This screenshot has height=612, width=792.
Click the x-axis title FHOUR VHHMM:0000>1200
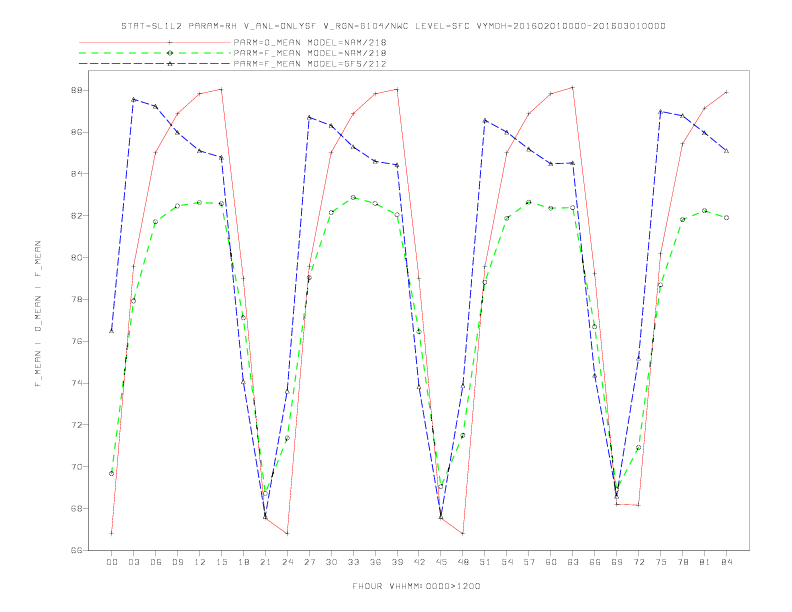[416, 586]
